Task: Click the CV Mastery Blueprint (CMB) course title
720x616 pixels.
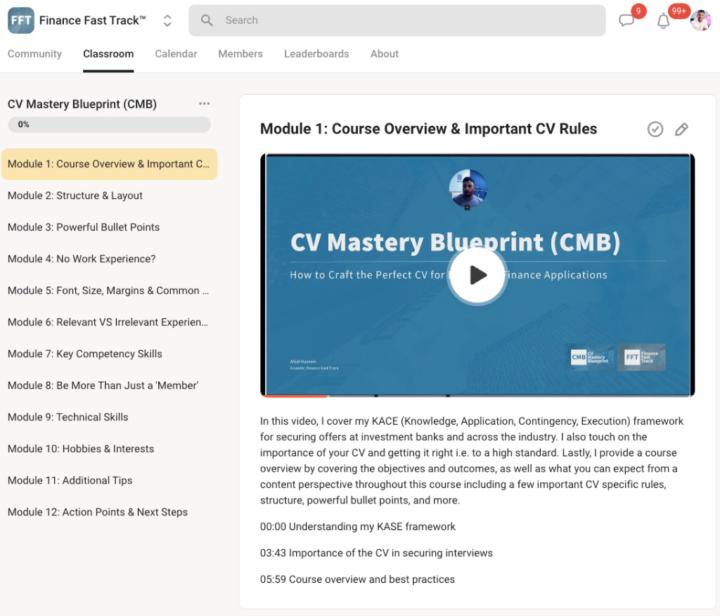Action: pyautogui.click(x=82, y=104)
